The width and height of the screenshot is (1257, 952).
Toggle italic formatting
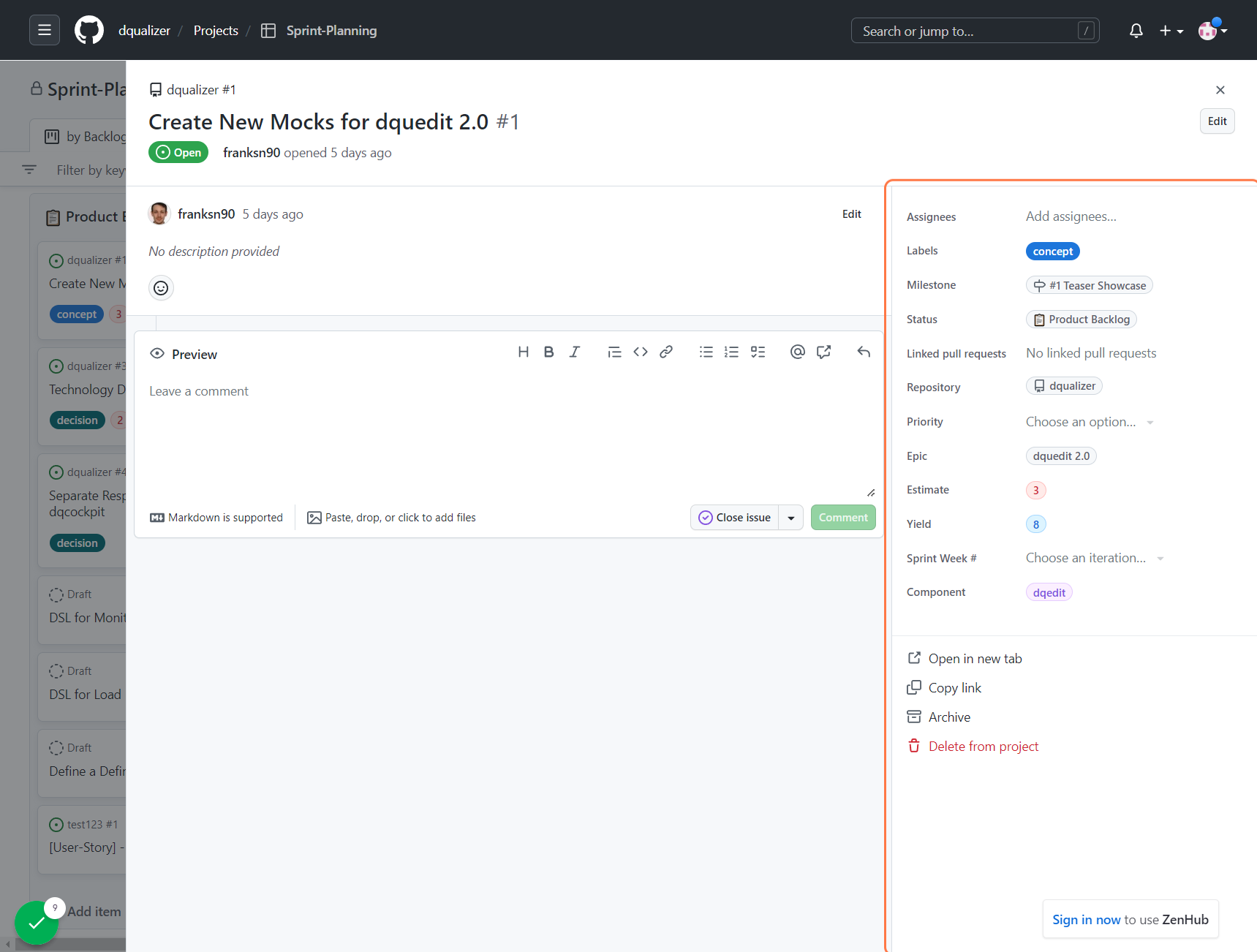575,352
